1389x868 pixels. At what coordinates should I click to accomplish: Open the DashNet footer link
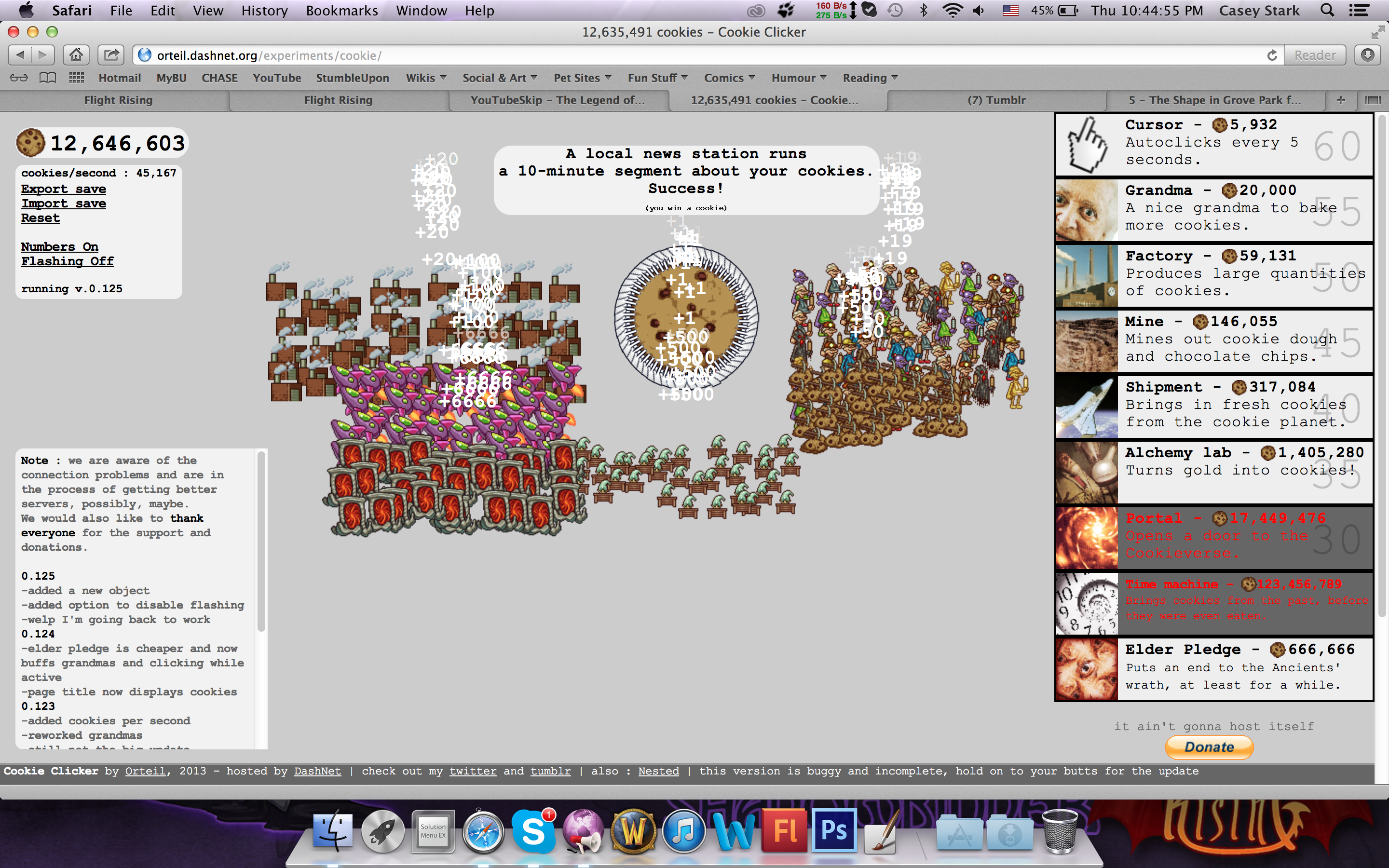(317, 771)
